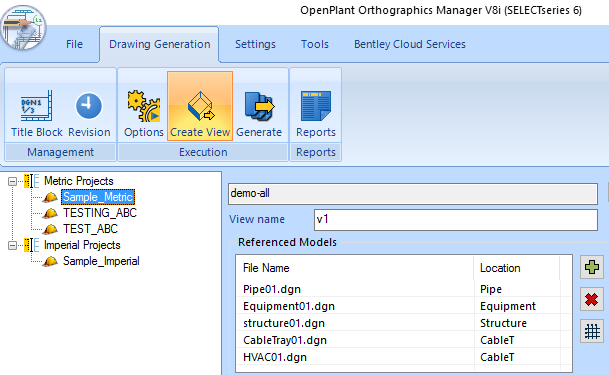Run the Generate drawings tool
The height and width of the screenshot is (375, 609).
[259, 114]
